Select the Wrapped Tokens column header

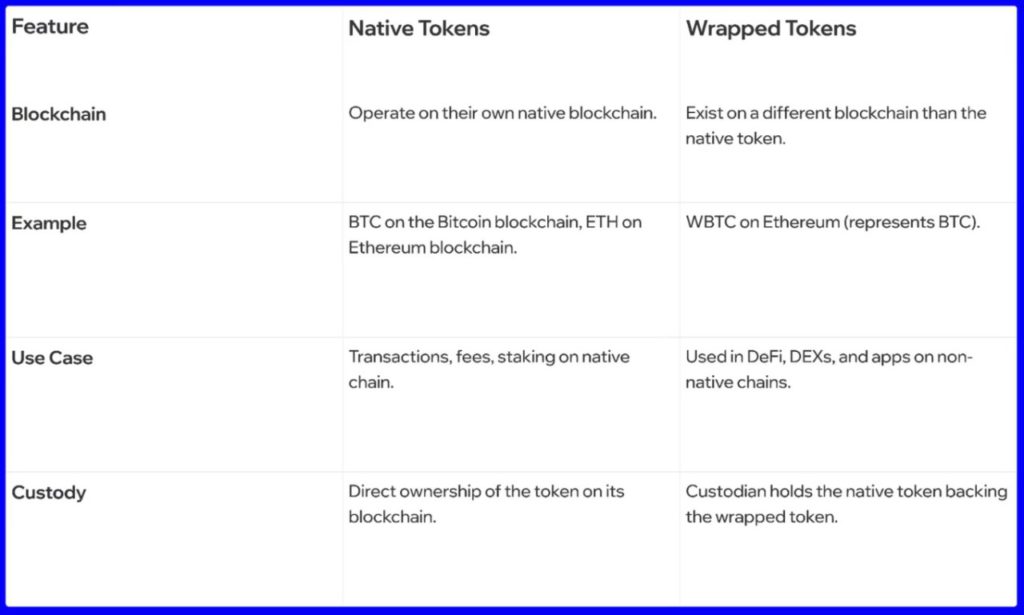pyautogui.click(x=771, y=29)
